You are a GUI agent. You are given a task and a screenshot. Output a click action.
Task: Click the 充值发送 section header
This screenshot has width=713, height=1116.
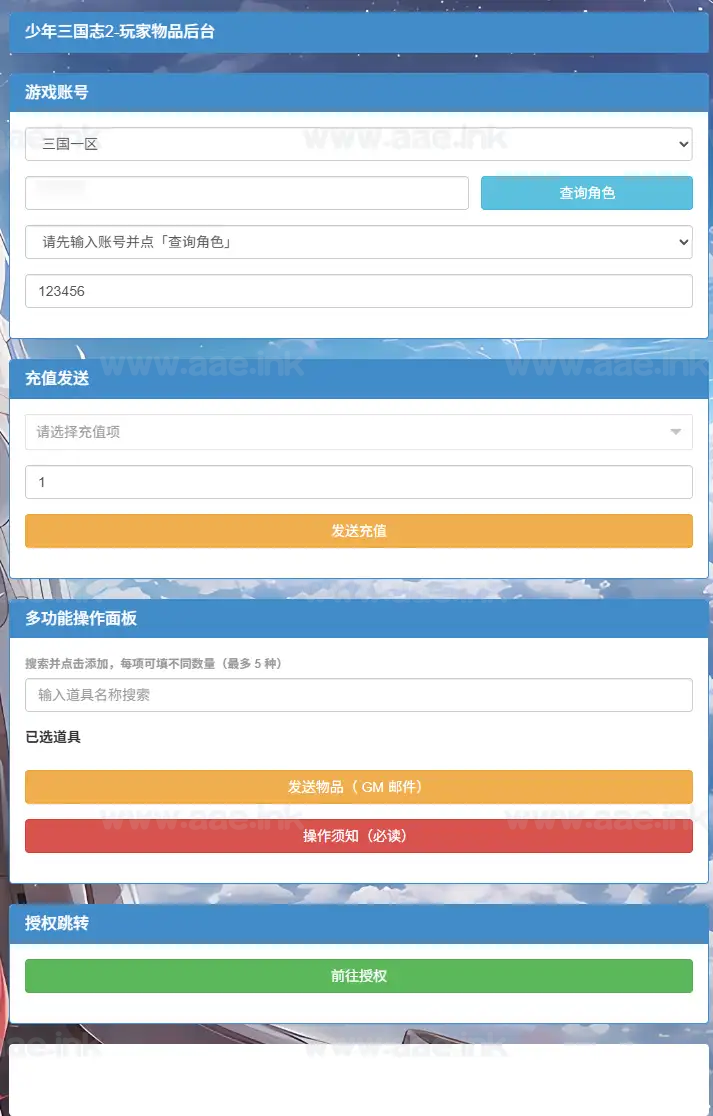359,379
